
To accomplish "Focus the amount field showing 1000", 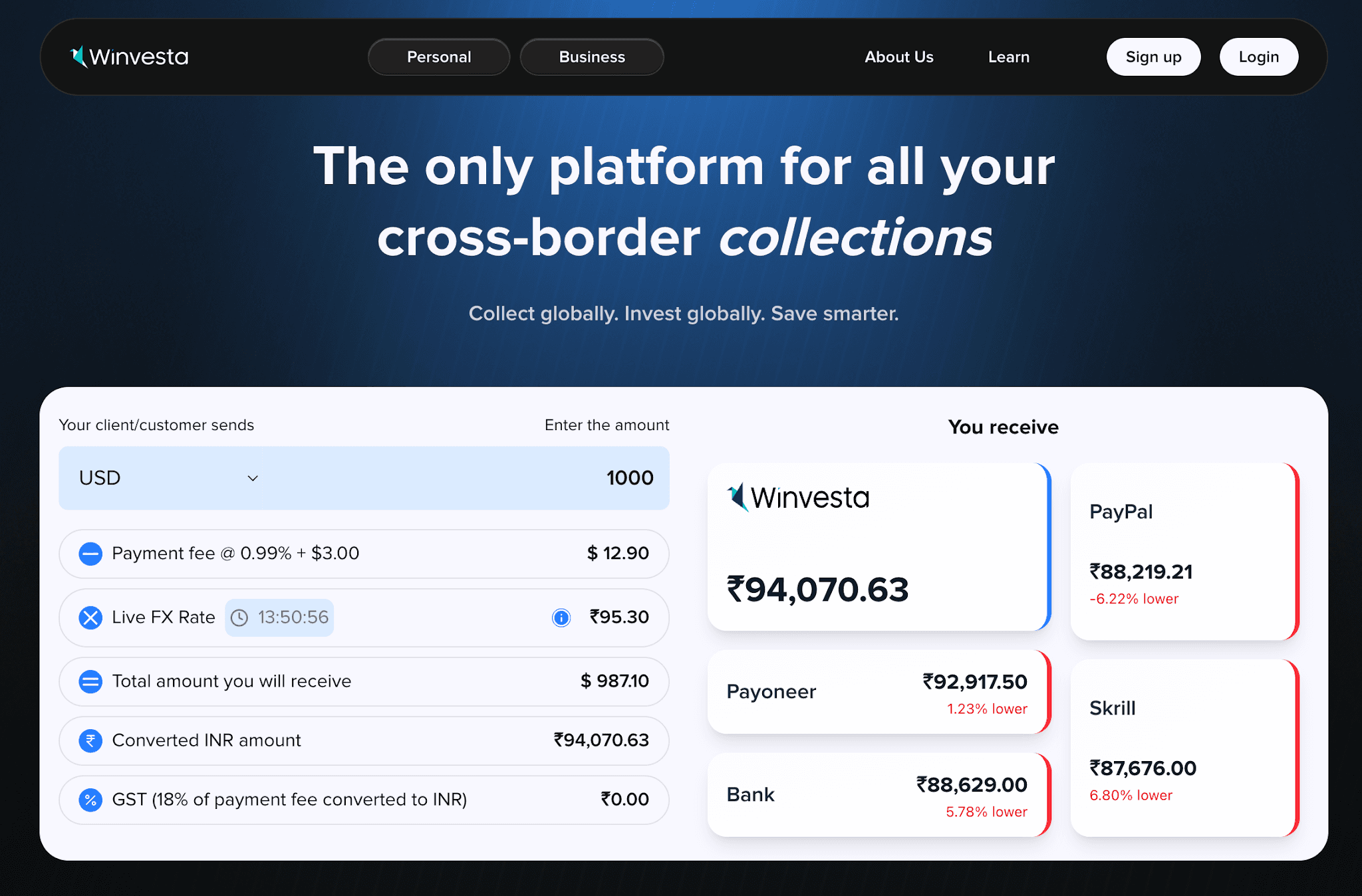I will click(630, 478).
